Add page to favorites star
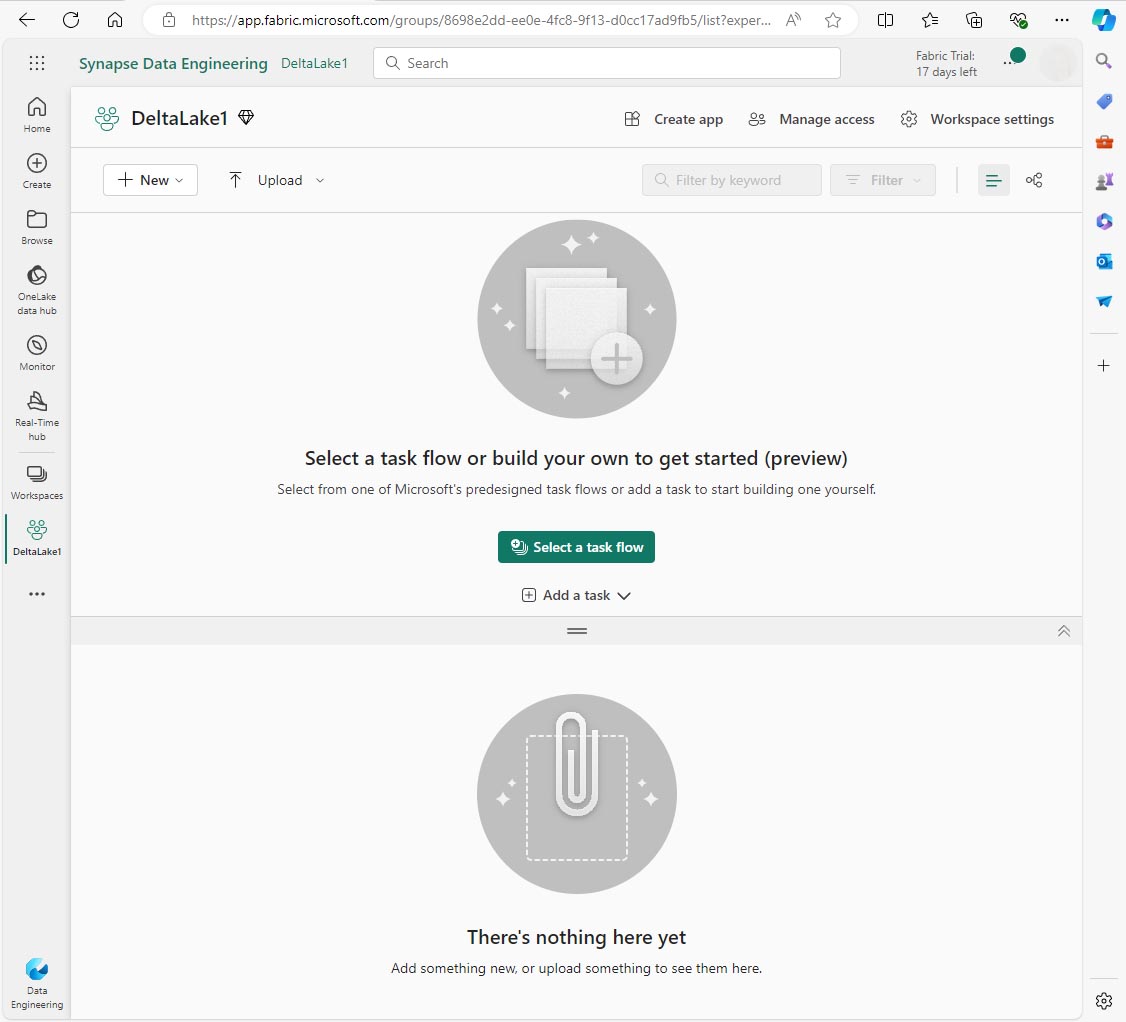Screen dimensions: 1126x1022 (x=833, y=20)
